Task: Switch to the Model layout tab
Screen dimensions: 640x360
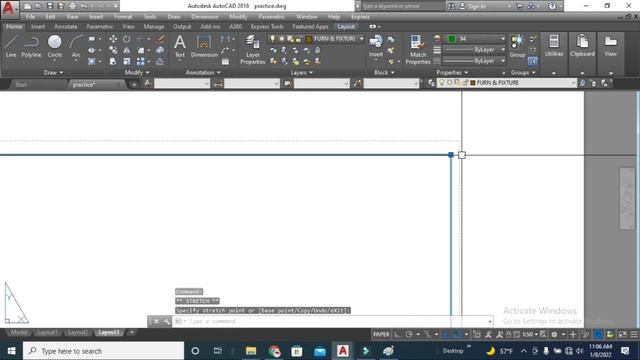Action: (x=18, y=332)
